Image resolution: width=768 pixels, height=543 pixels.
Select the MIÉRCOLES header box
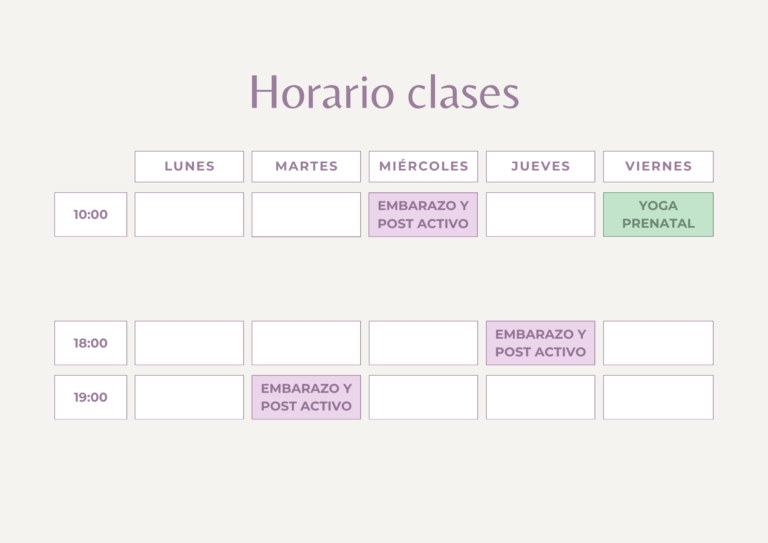pyautogui.click(x=423, y=166)
